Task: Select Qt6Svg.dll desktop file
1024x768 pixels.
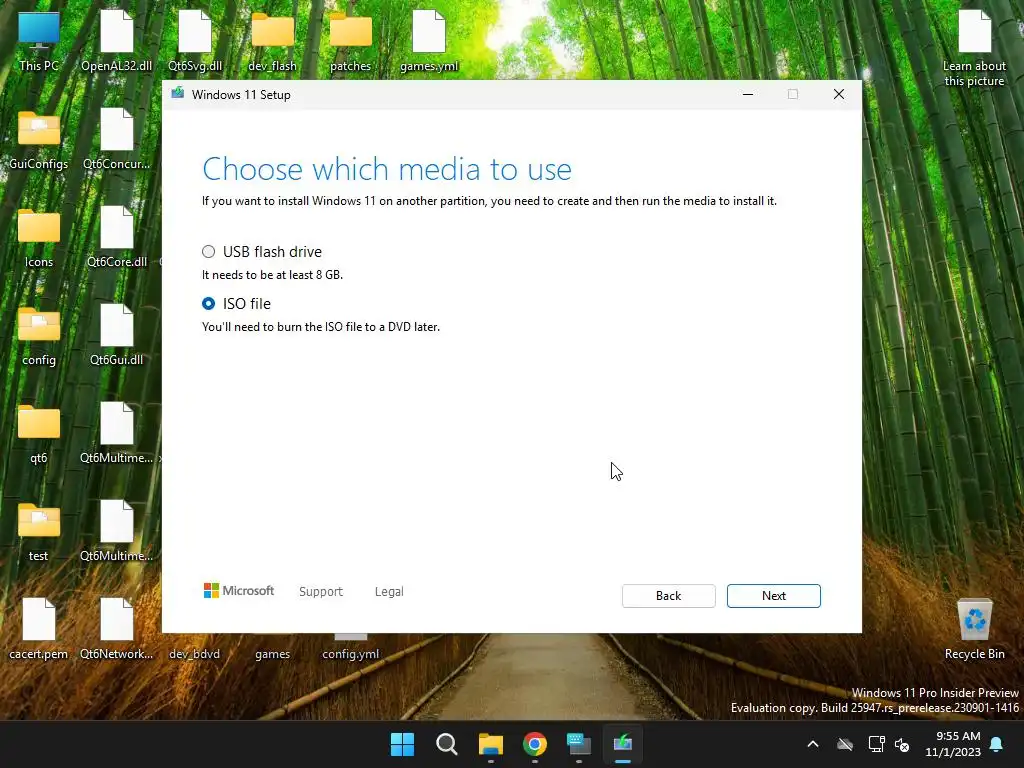Action: click(x=195, y=42)
